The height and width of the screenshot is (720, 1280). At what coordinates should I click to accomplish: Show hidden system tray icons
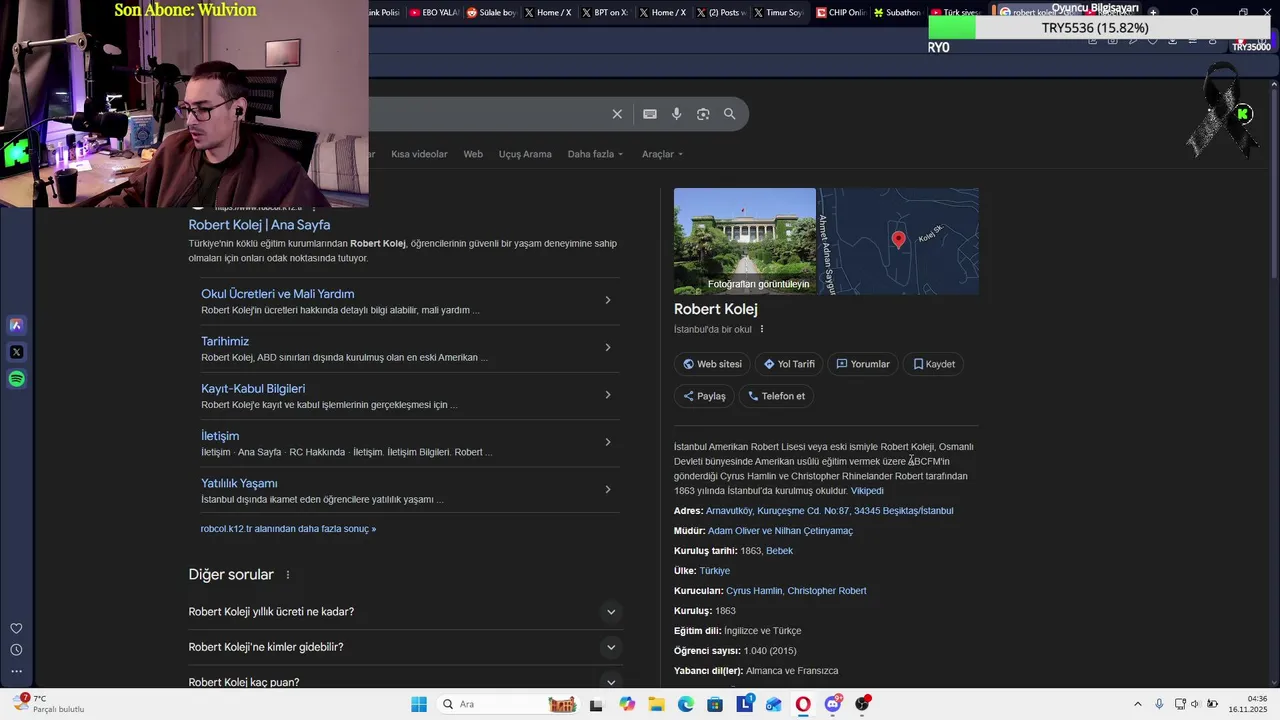[1137, 704]
